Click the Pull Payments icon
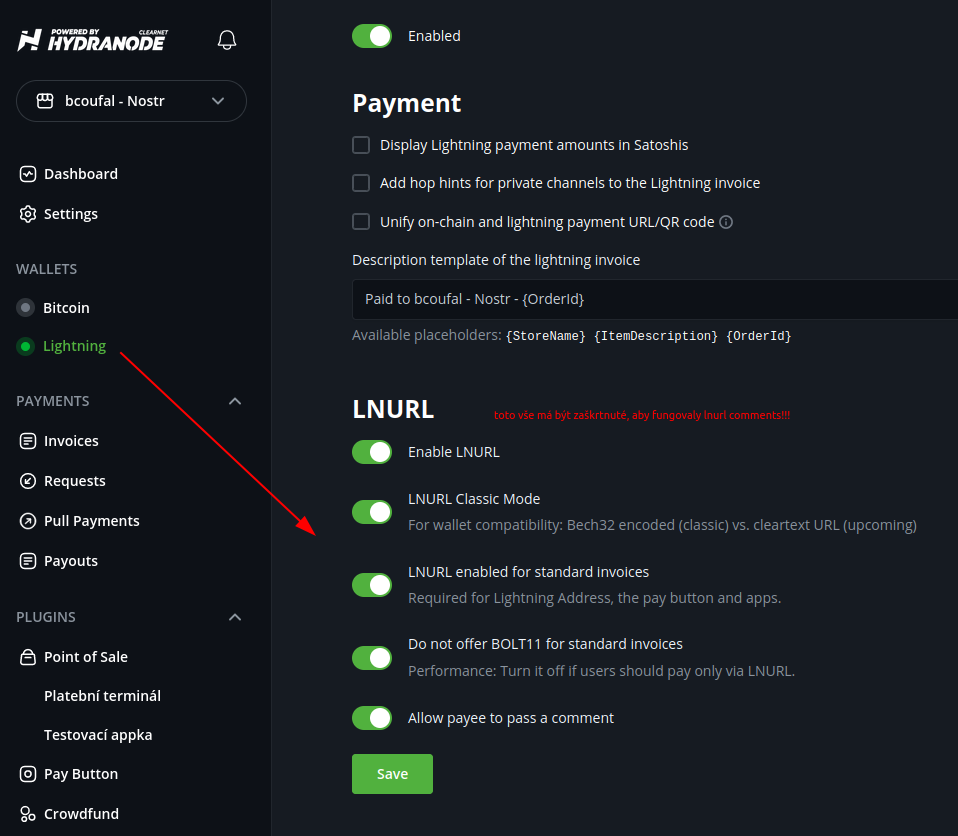The image size is (958, 836). click(x=28, y=521)
